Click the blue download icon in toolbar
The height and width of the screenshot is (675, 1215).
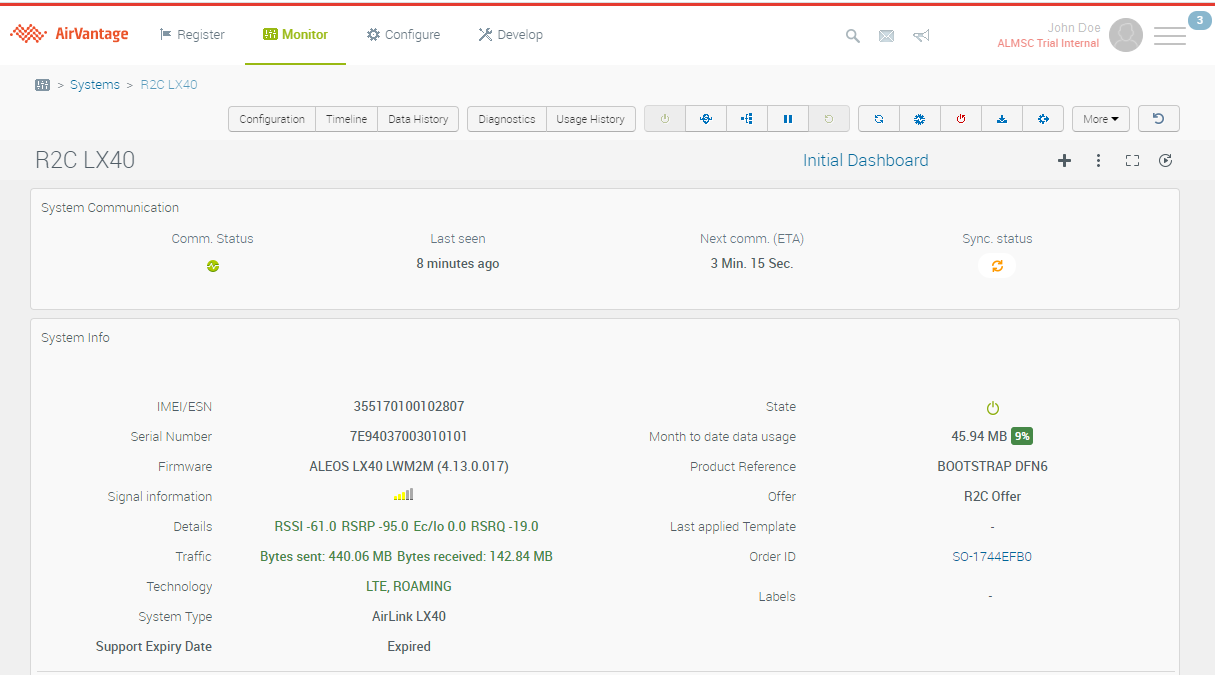tap(1002, 119)
